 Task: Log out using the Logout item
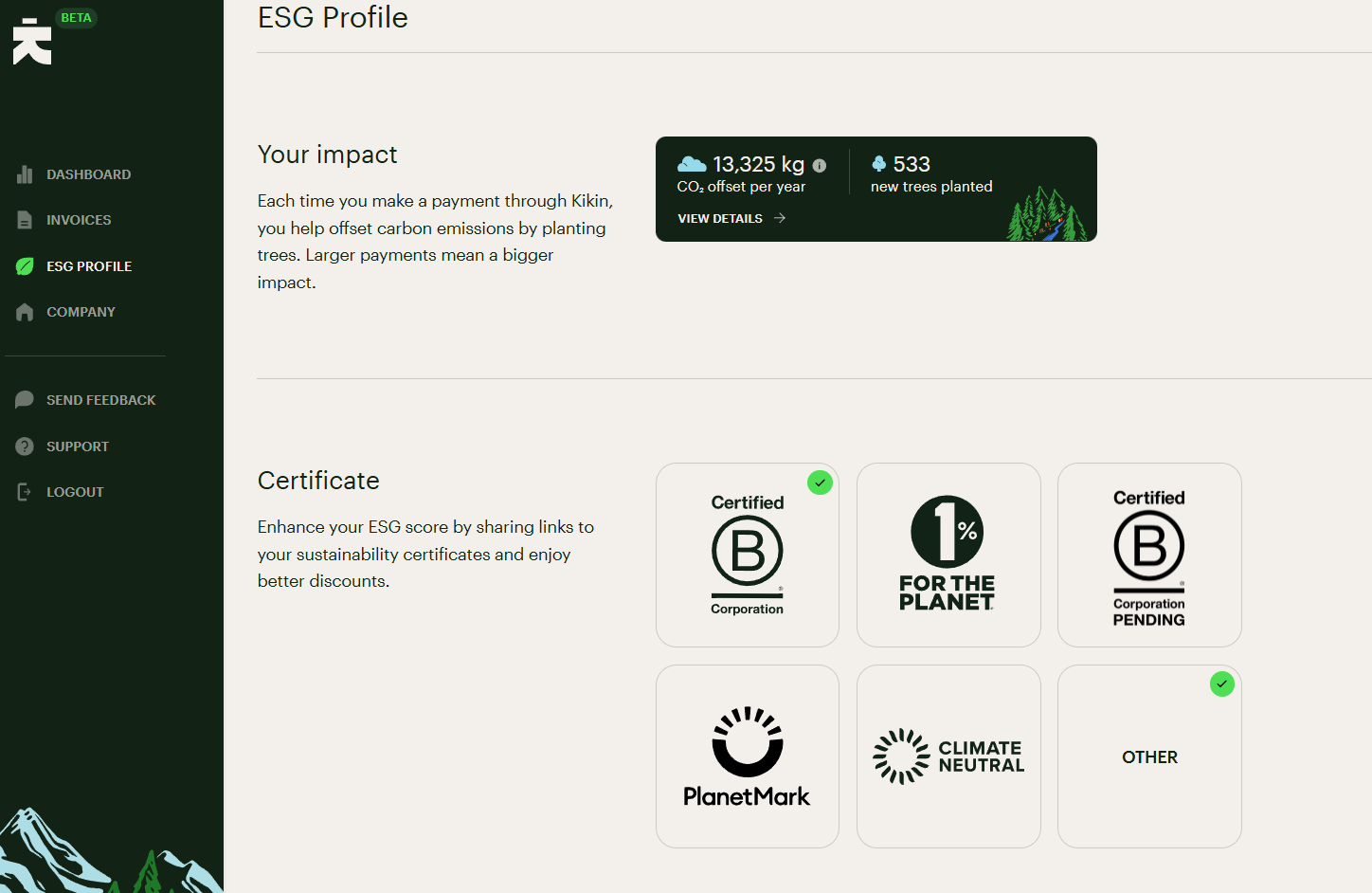(x=75, y=492)
